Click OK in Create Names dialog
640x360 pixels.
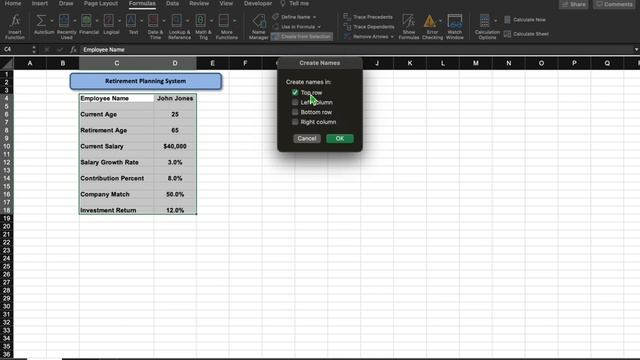(340, 138)
